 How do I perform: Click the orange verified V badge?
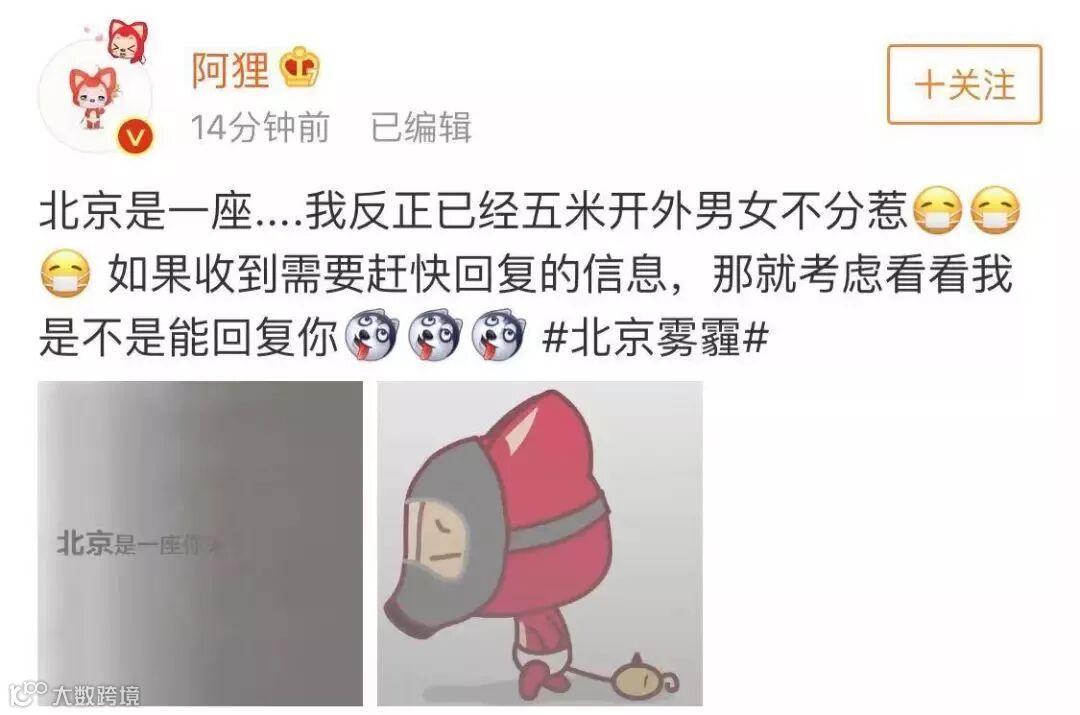[x=135, y=137]
